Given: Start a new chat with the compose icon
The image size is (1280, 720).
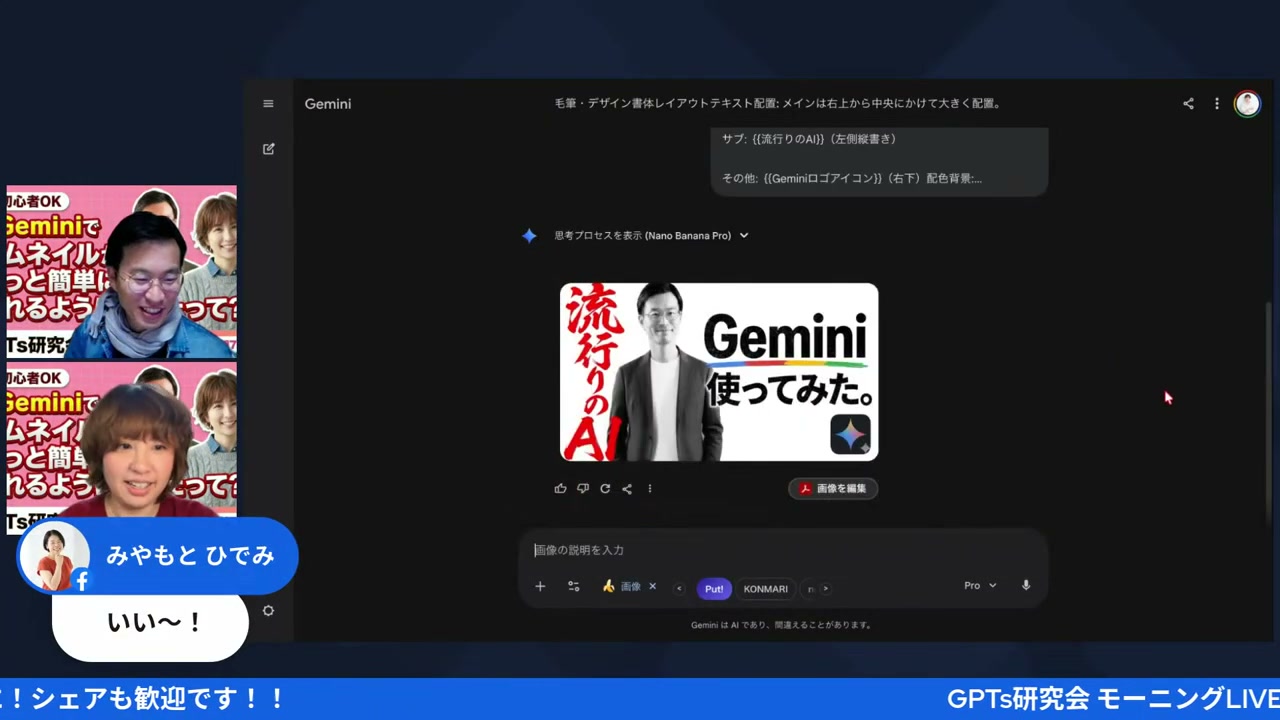Looking at the screenshot, I should [268, 148].
